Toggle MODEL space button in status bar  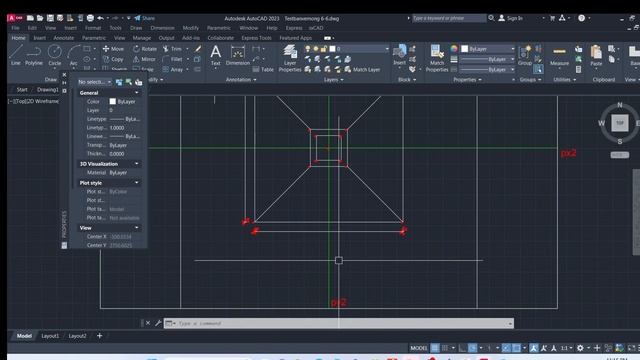click(418, 348)
